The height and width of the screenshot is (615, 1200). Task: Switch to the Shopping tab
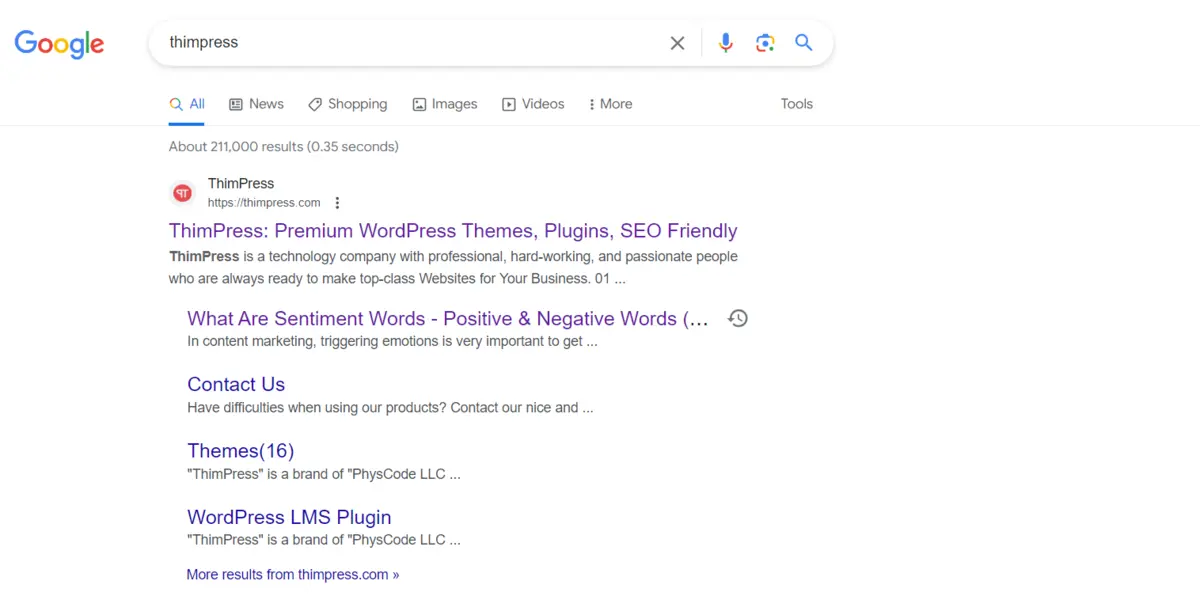click(347, 104)
